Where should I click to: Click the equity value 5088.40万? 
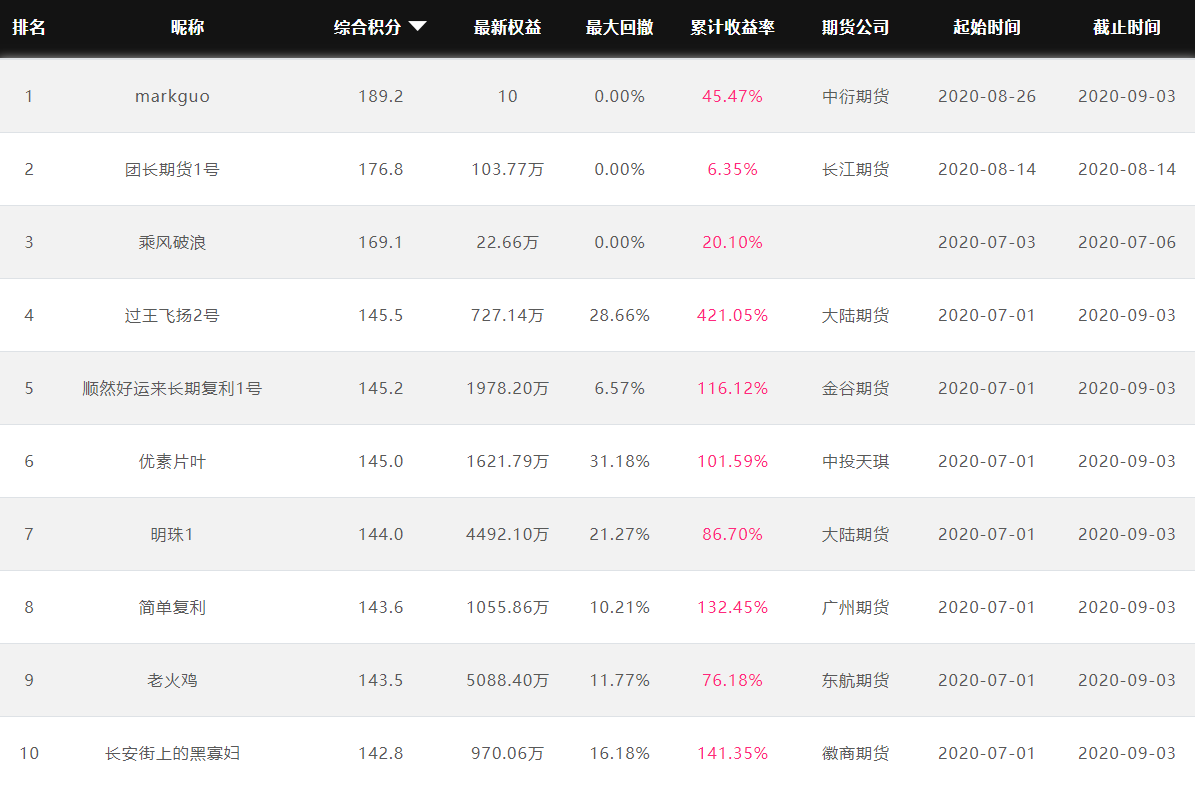coord(508,680)
